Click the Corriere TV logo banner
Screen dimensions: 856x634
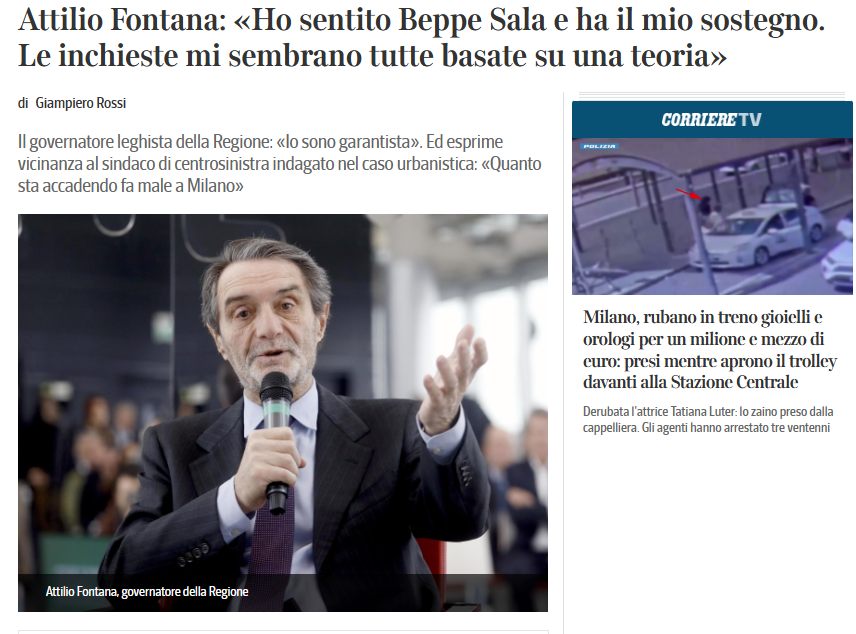coord(712,120)
